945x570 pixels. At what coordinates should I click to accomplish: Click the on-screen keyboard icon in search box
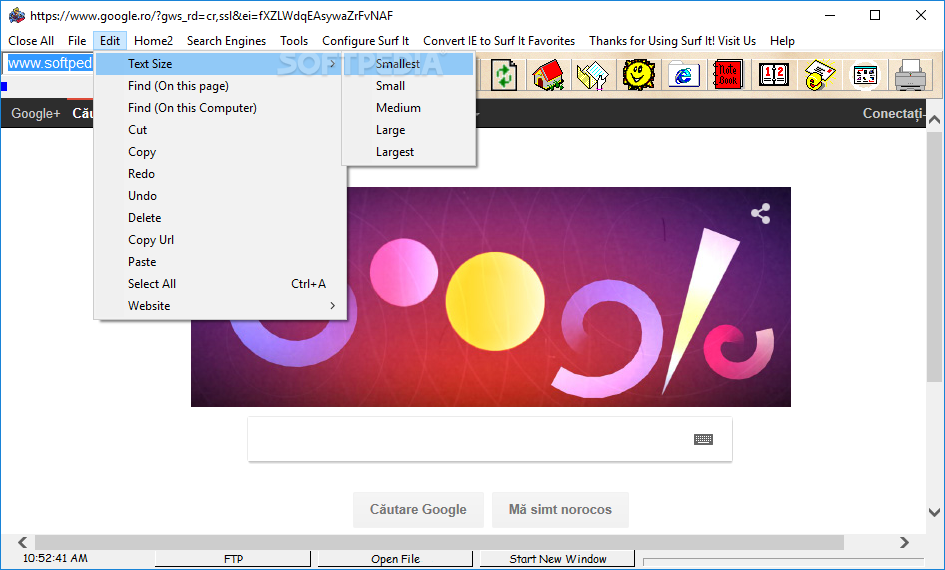click(x=703, y=439)
